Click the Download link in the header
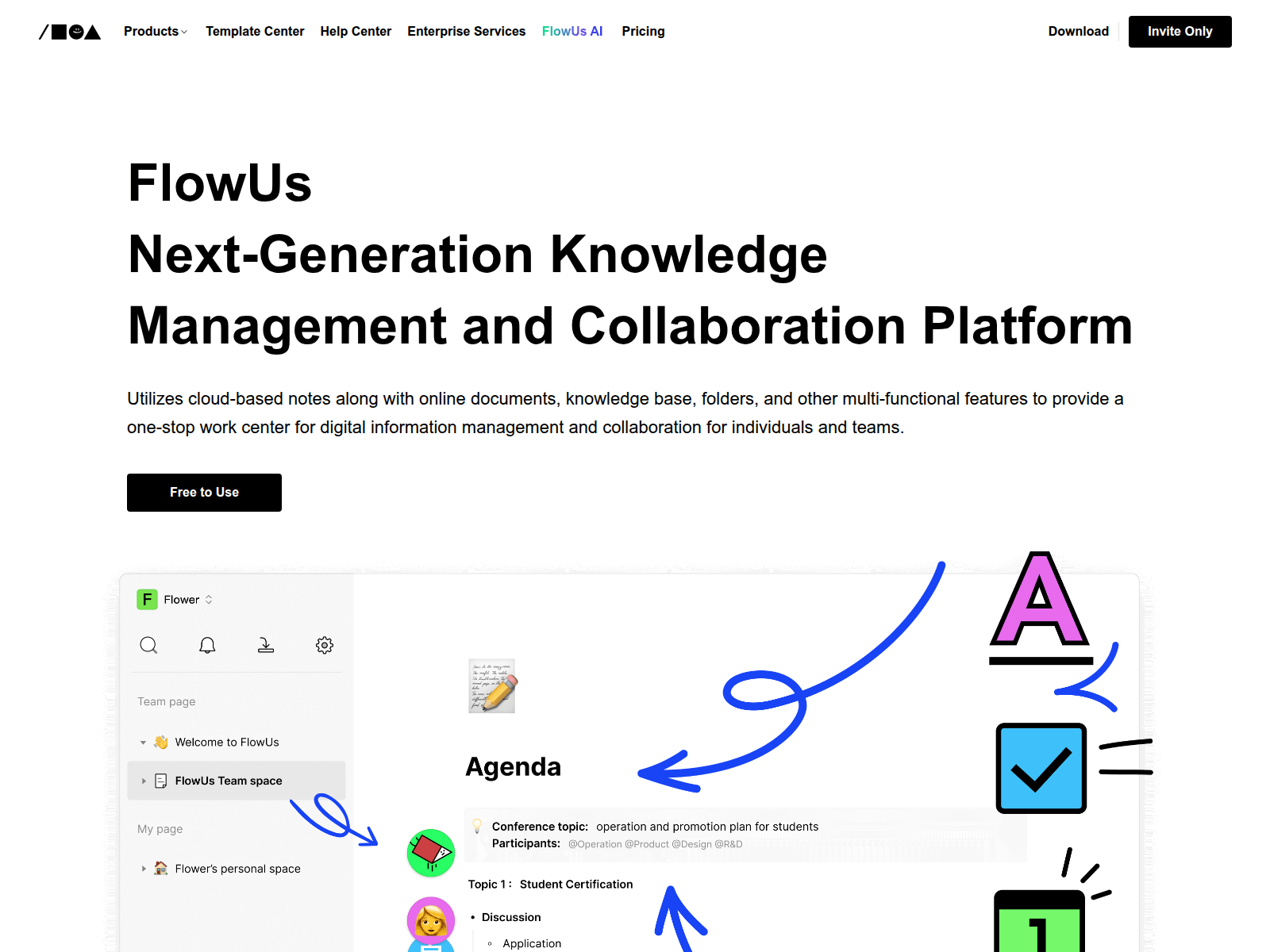Screen dimensions: 1270x952 (1078, 31)
